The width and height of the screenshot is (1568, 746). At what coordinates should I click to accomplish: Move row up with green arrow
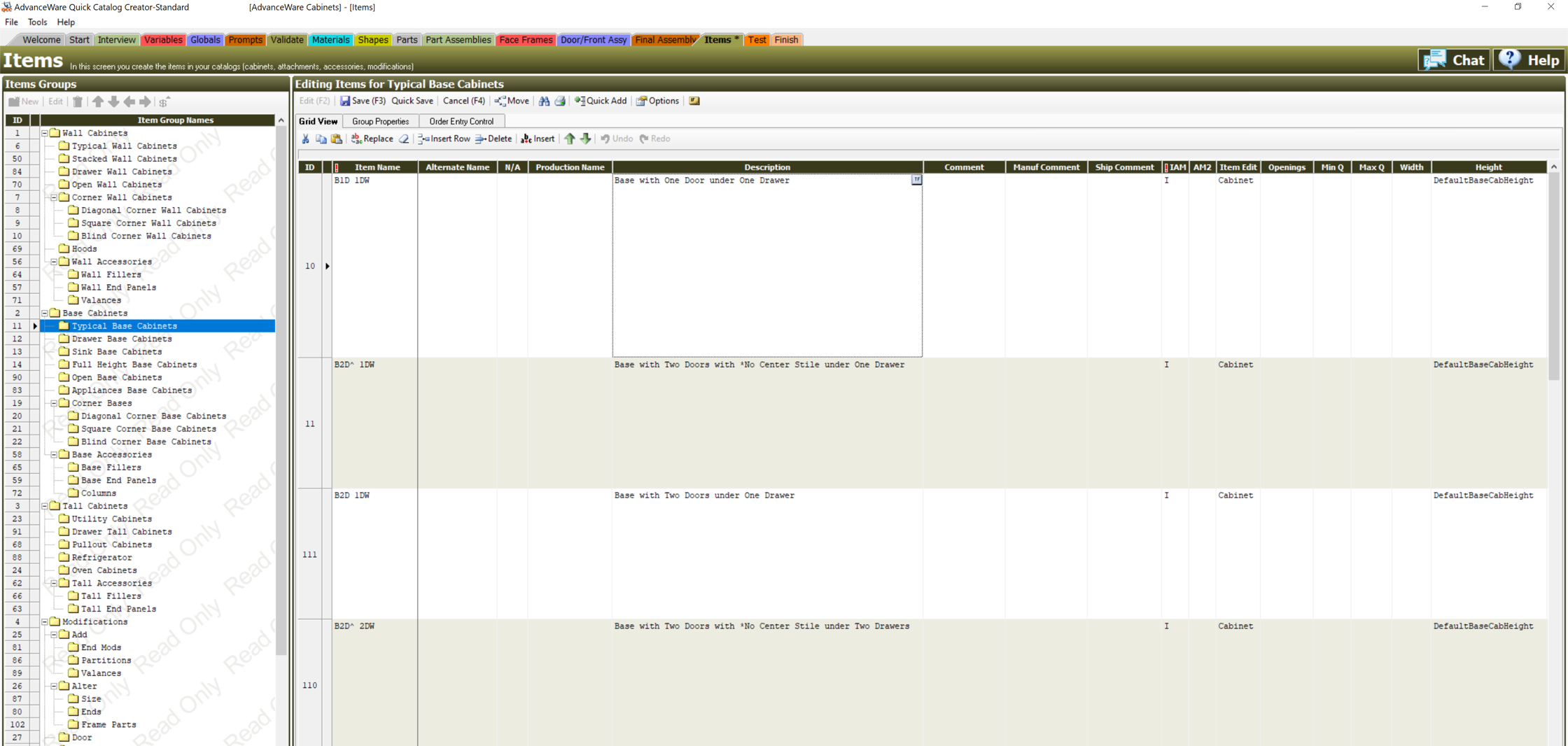click(x=570, y=139)
